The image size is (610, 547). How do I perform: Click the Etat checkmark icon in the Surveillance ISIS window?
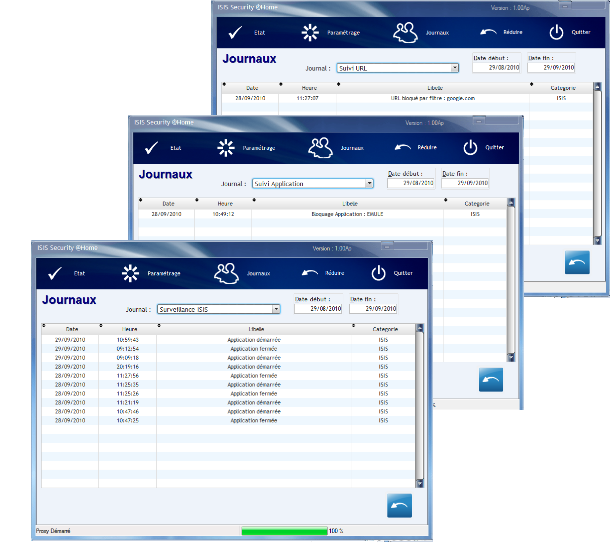(x=55, y=273)
